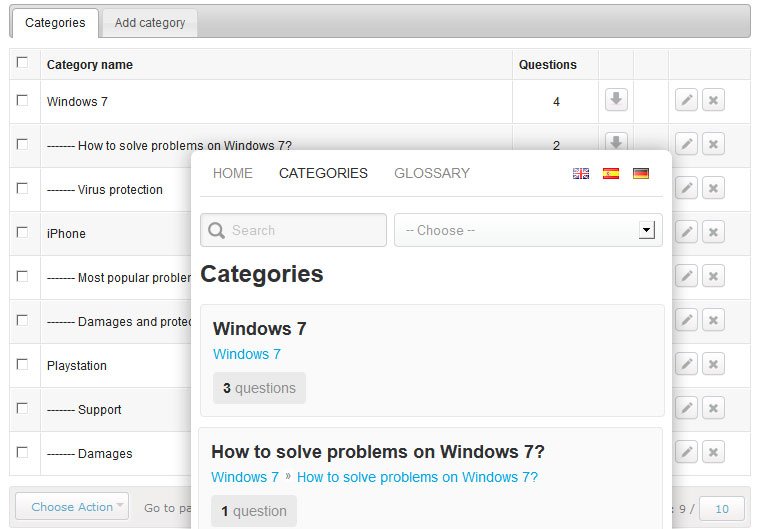Open GLOSSARY in the preview menu

(432, 173)
